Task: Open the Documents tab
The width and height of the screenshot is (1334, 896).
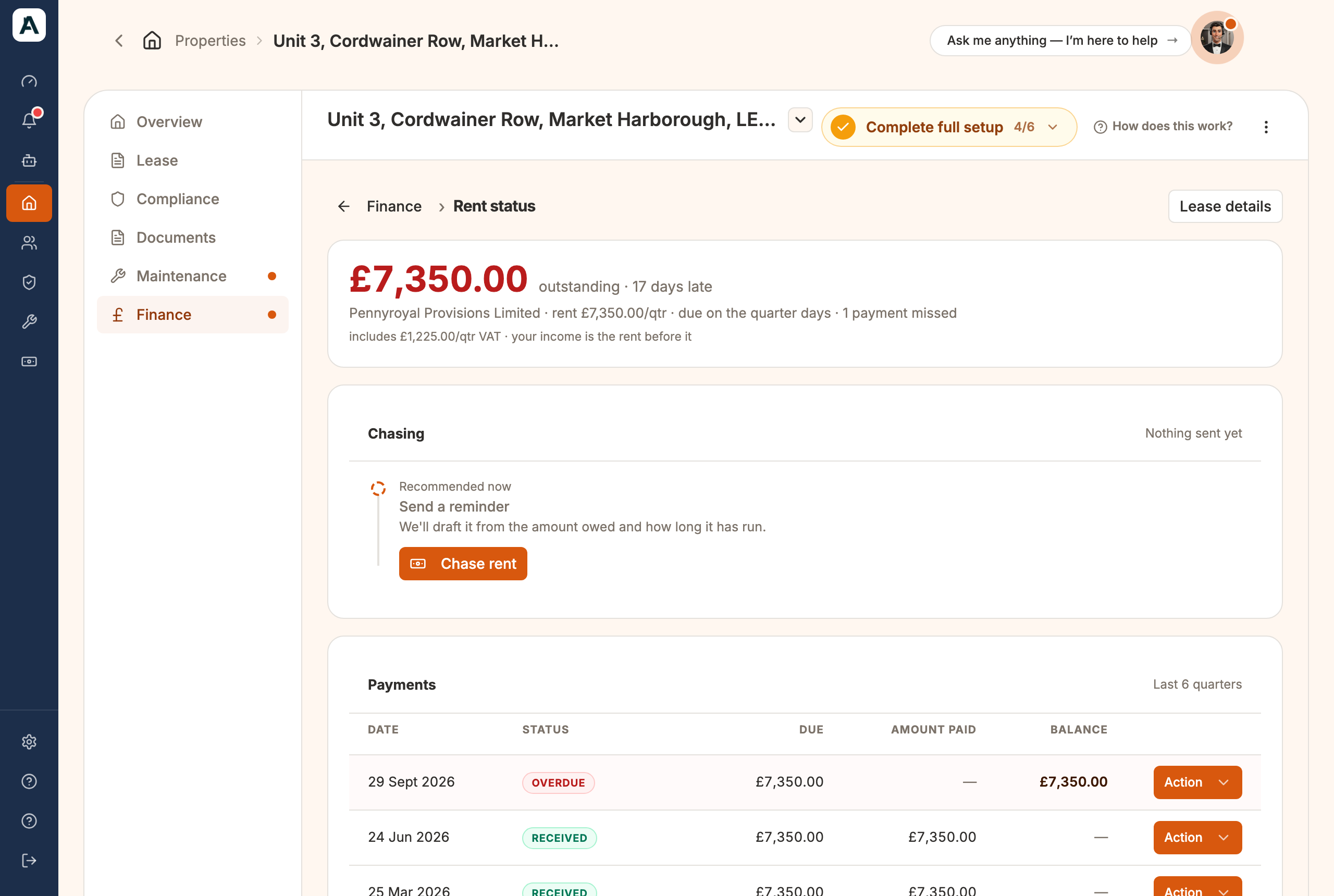Action: pyautogui.click(x=193, y=238)
